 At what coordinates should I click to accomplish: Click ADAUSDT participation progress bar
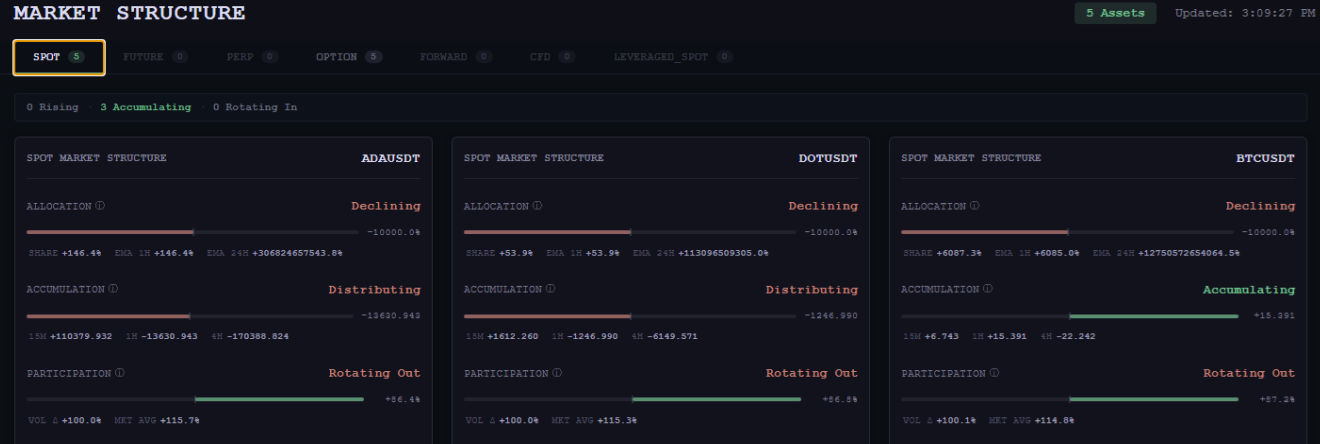pos(195,399)
